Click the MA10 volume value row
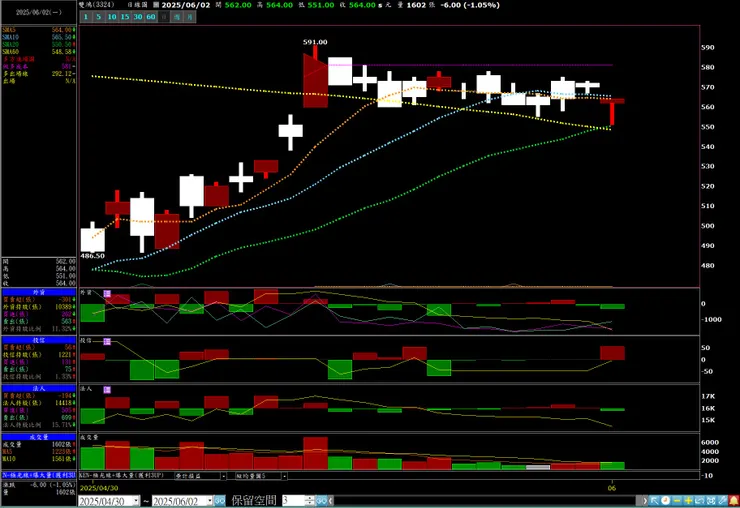 pos(39,459)
